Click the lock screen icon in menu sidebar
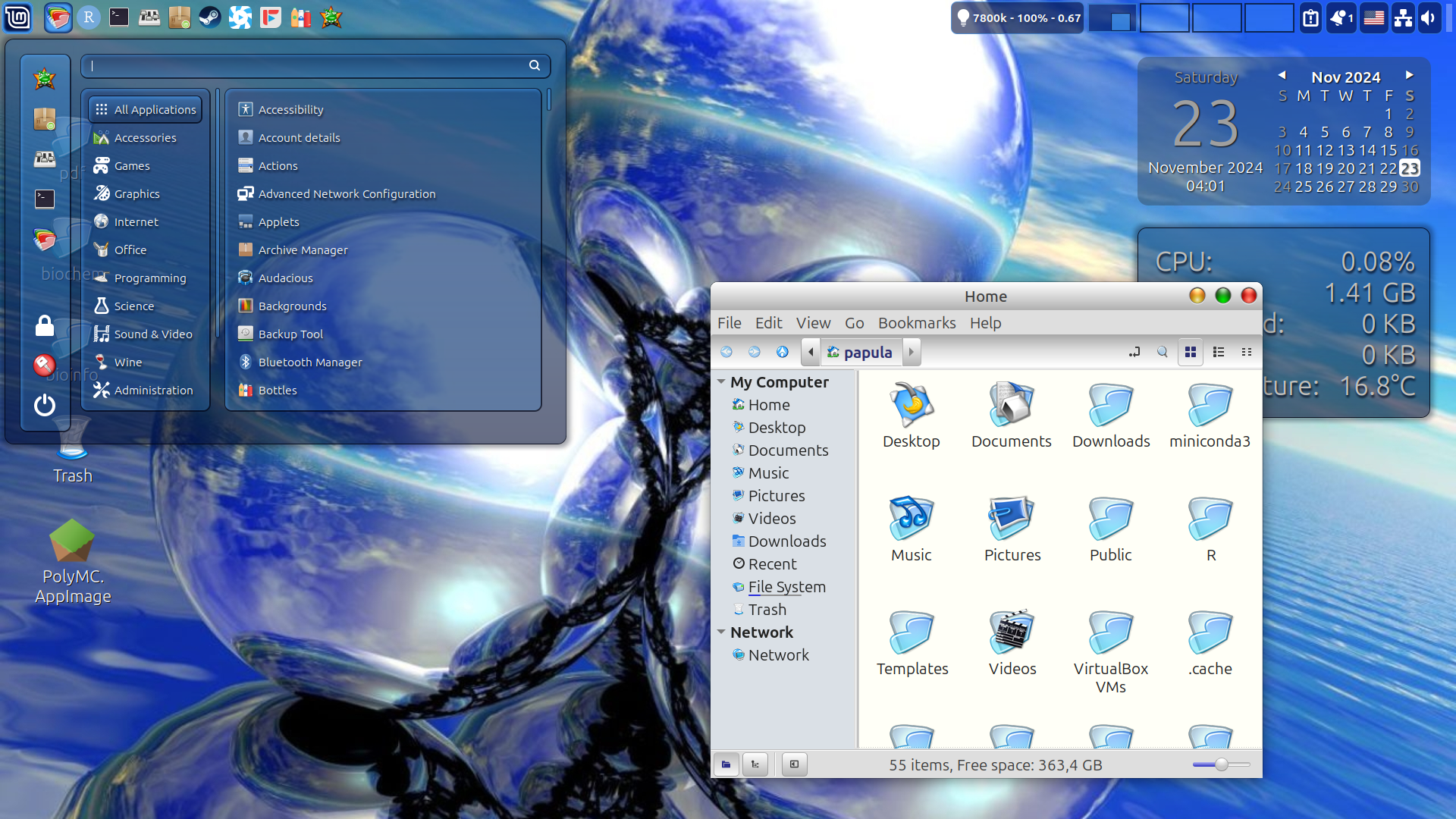Screen dimensions: 1456x819 coord(45,326)
